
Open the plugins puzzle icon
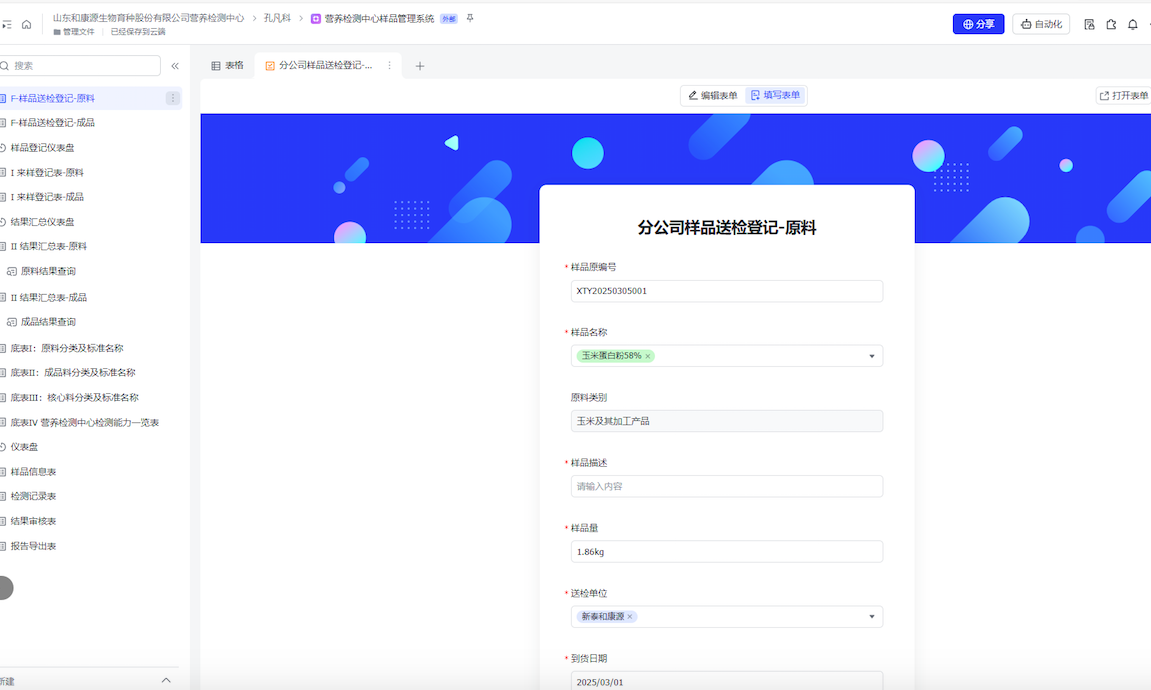click(1111, 25)
